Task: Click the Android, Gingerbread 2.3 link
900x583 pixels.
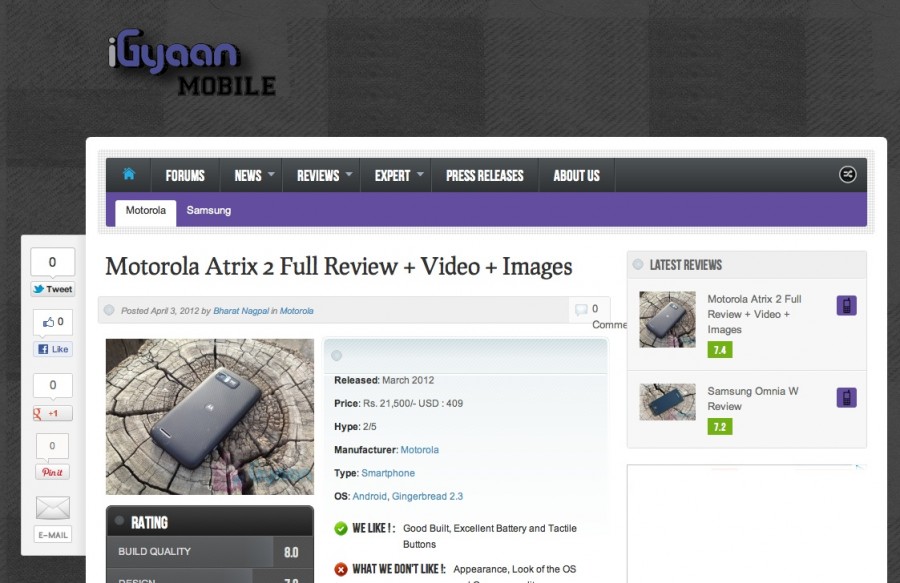Action: pos(407,496)
